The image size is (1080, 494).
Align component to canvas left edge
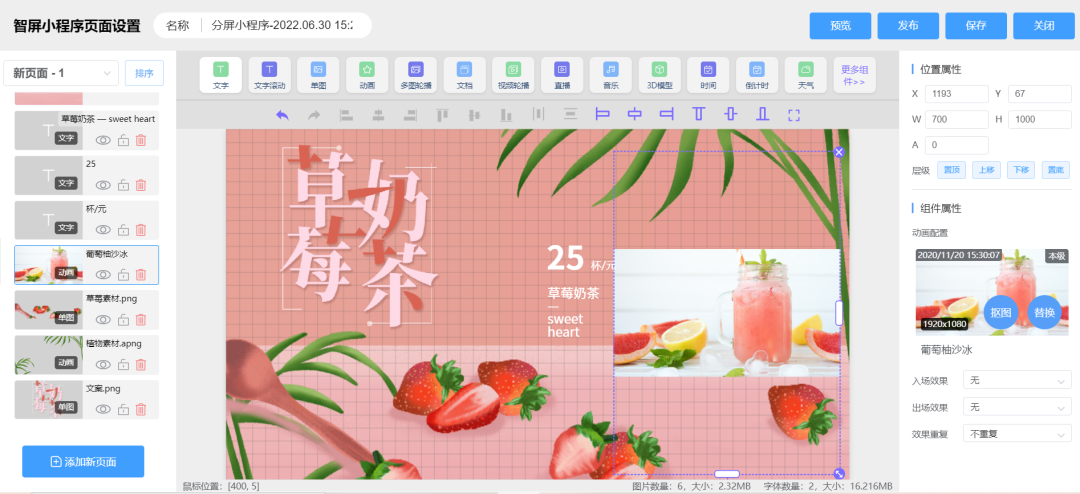[603, 114]
